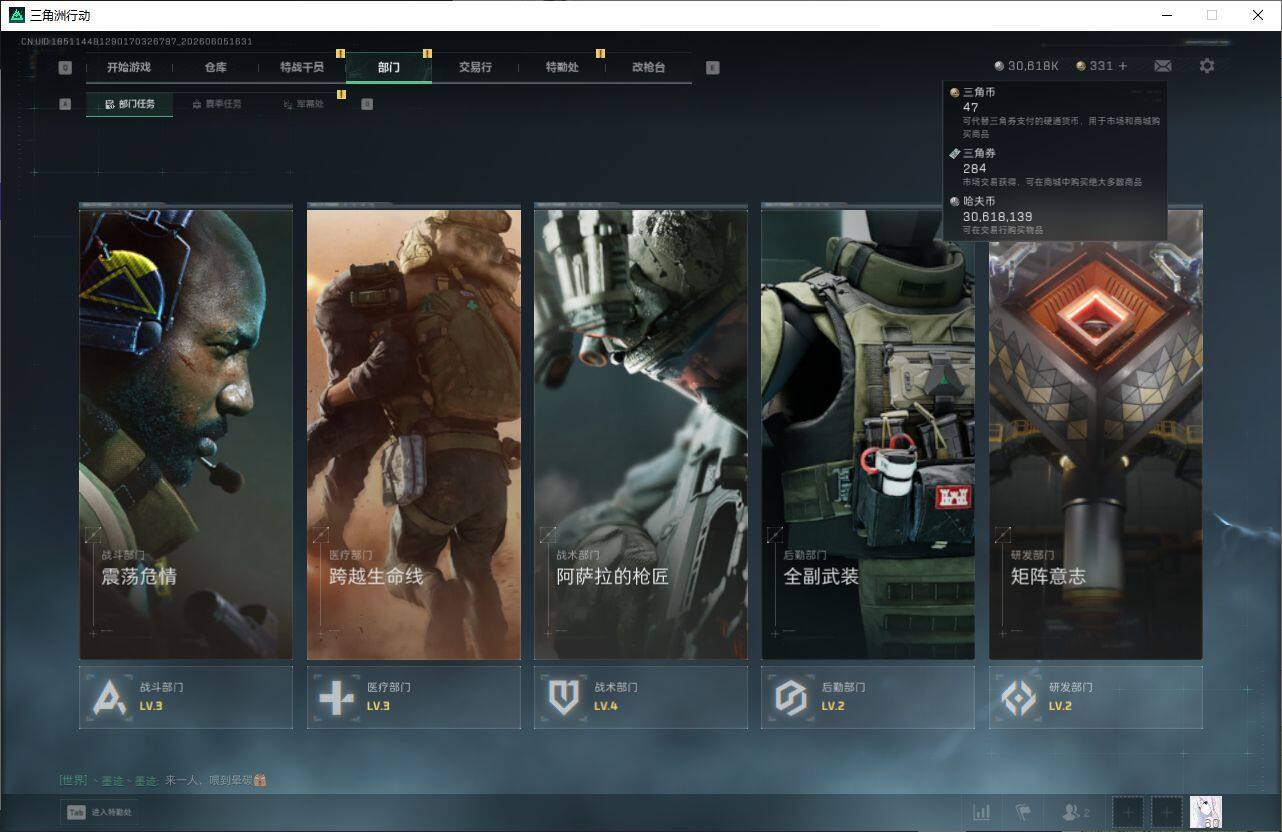Click the 医疗部门 cross emblem icon

click(x=336, y=697)
